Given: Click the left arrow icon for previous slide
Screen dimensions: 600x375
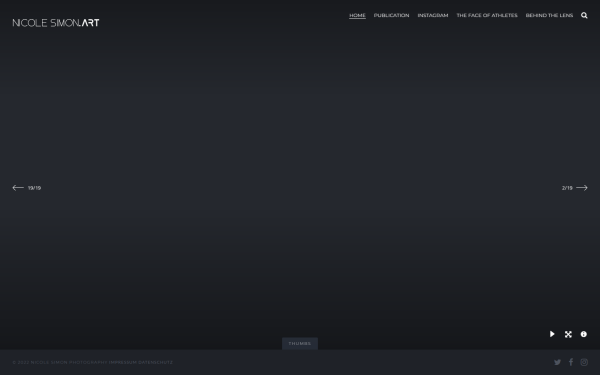Looking at the screenshot, I should tap(18, 188).
